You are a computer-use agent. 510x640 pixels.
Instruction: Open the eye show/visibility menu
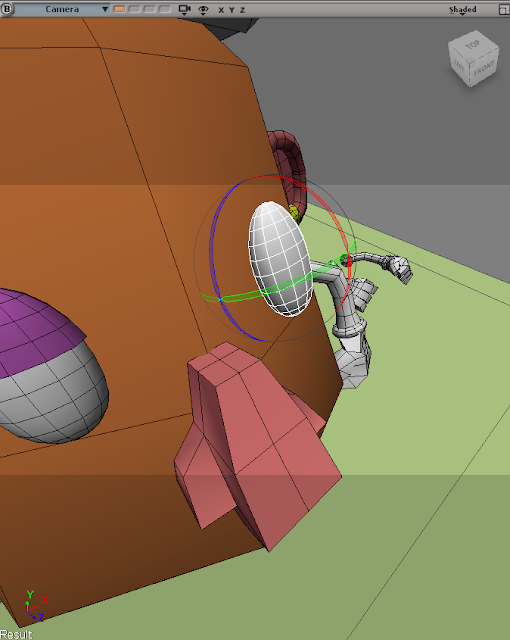(x=203, y=10)
